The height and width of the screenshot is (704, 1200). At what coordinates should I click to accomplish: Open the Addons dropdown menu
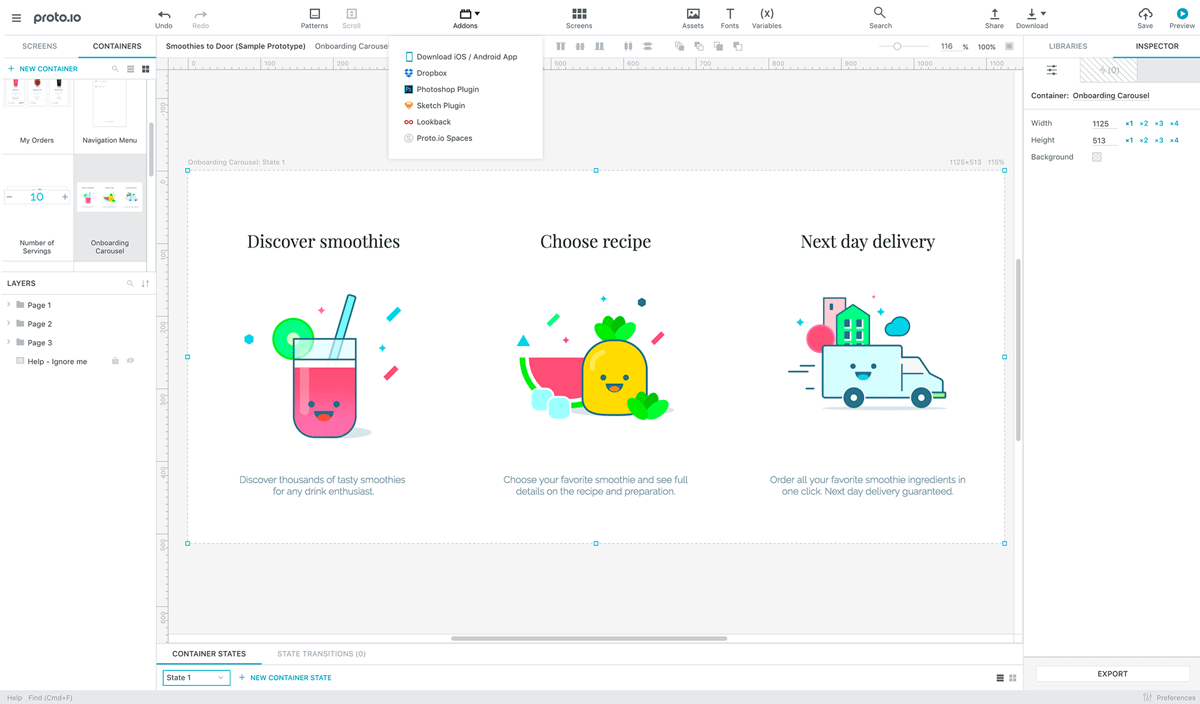465,18
